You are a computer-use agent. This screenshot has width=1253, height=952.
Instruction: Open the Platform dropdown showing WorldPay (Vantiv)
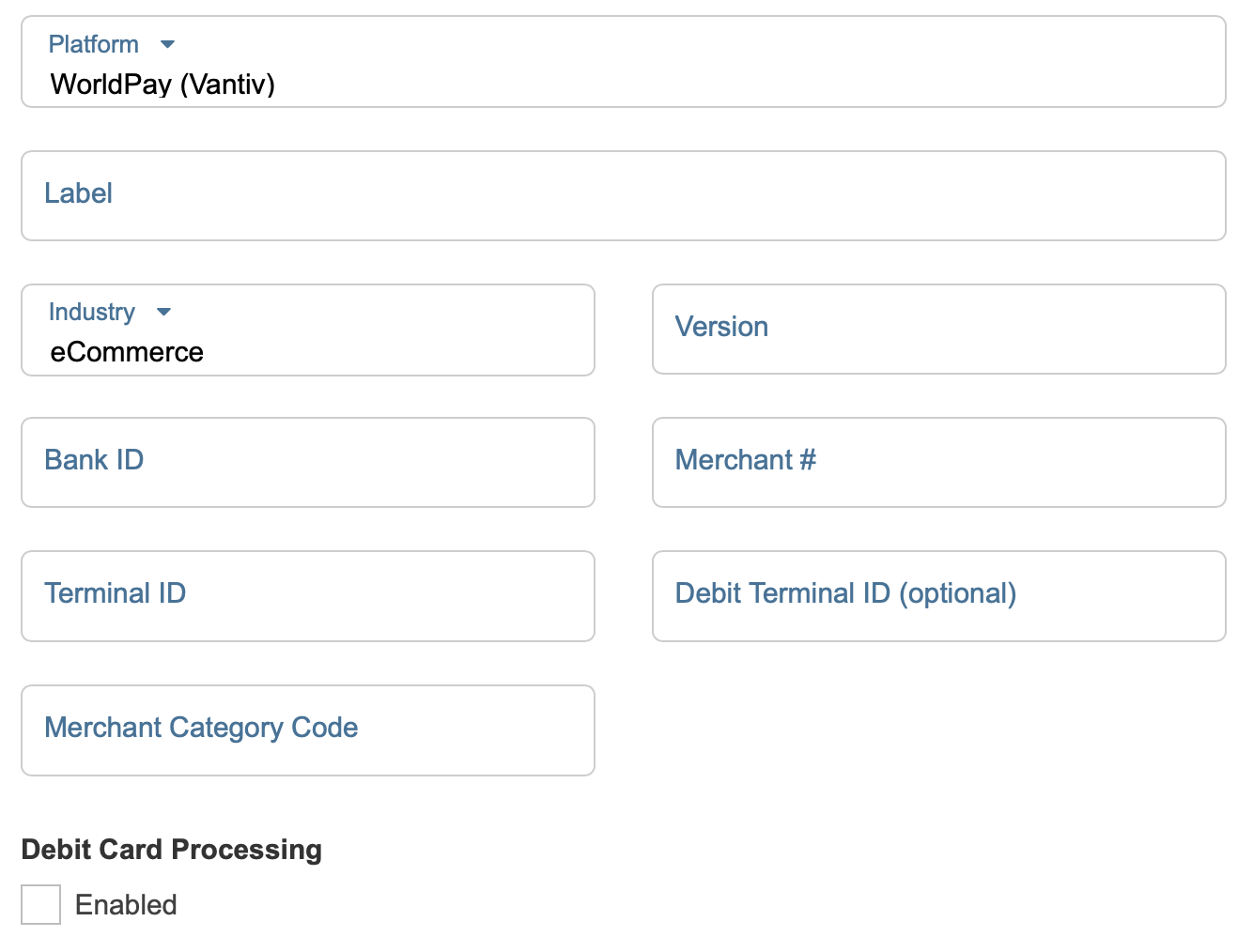point(624,62)
